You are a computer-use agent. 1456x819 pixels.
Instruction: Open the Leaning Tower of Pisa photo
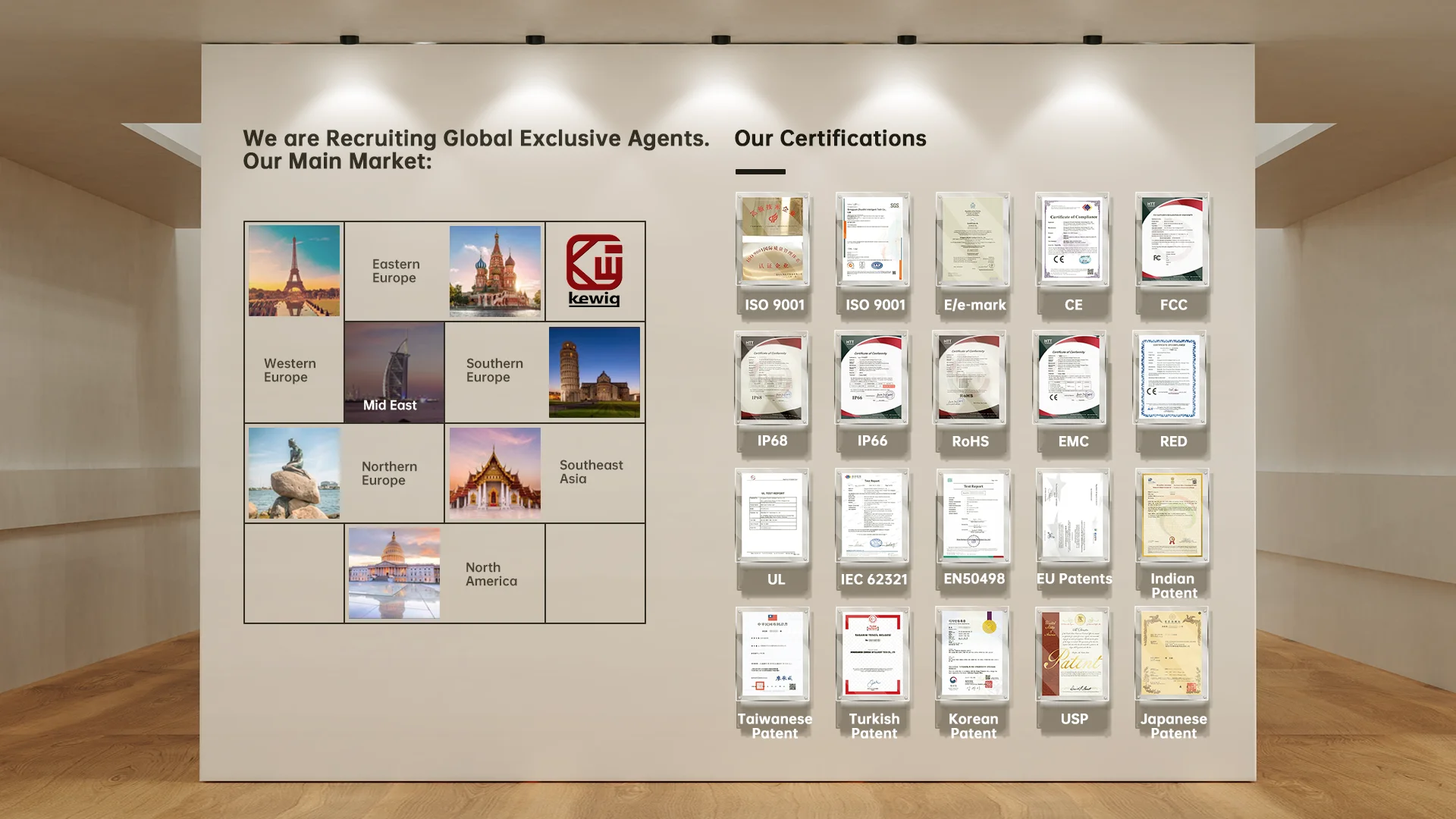(594, 372)
